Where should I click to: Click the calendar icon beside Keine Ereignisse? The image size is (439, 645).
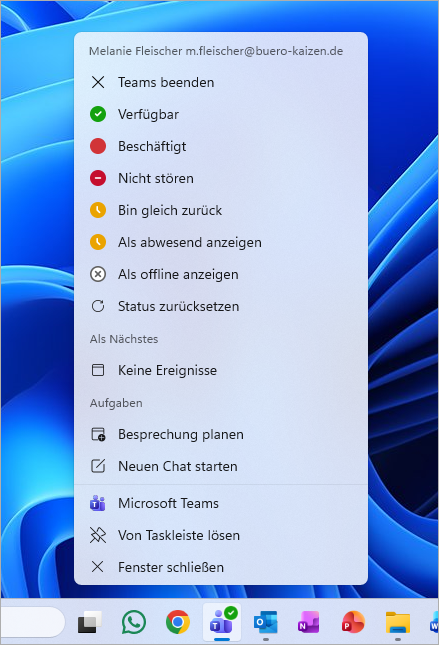pos(98,370)
